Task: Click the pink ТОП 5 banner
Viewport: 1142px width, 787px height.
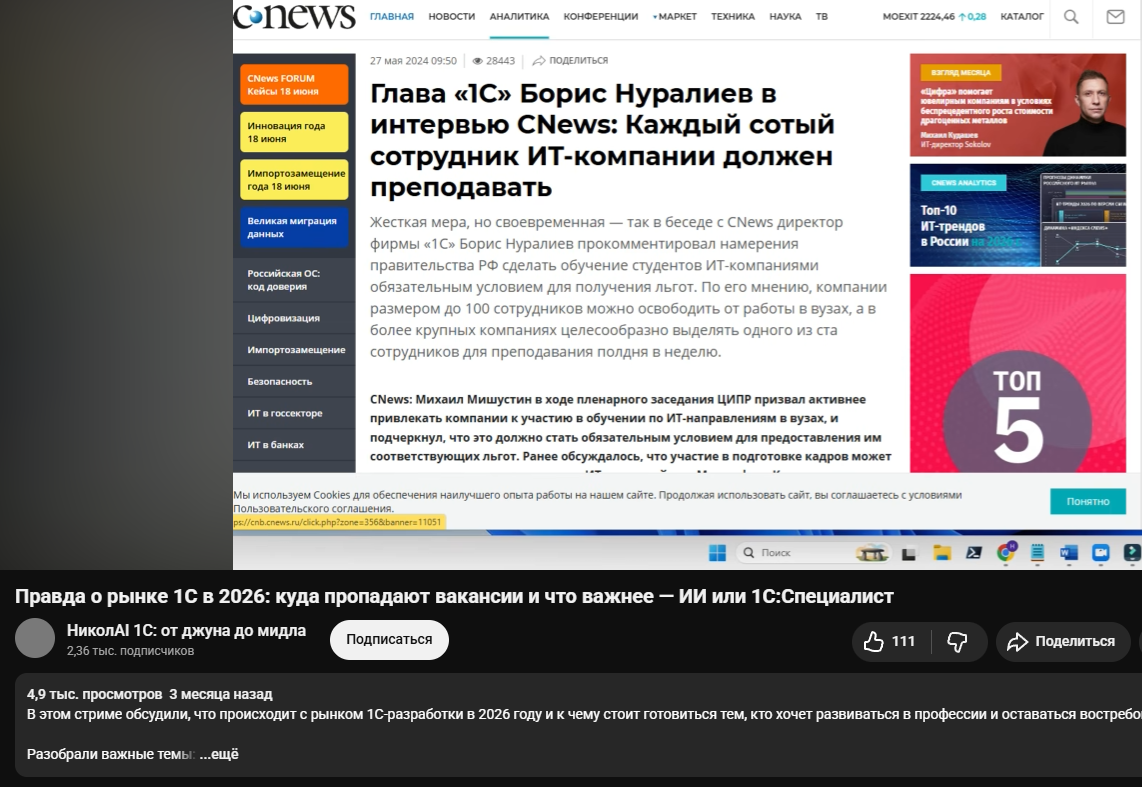Action: pyautogui.click(x=1017, y=373)
